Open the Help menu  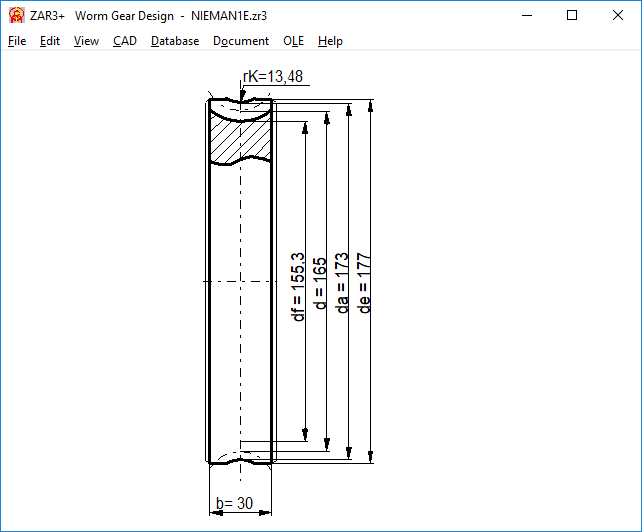[x=330, y=41]
